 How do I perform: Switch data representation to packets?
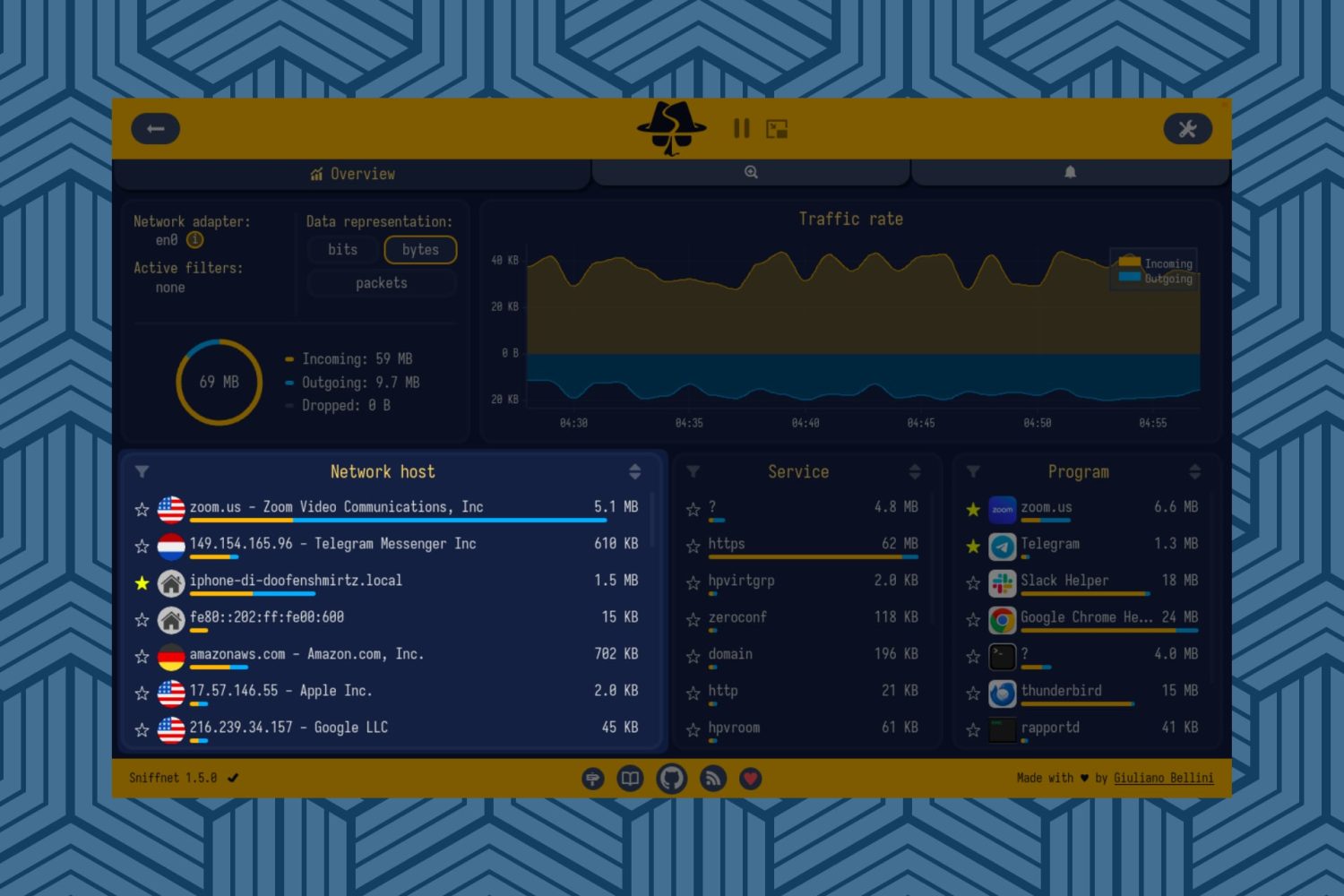click(x=382, y=283)
